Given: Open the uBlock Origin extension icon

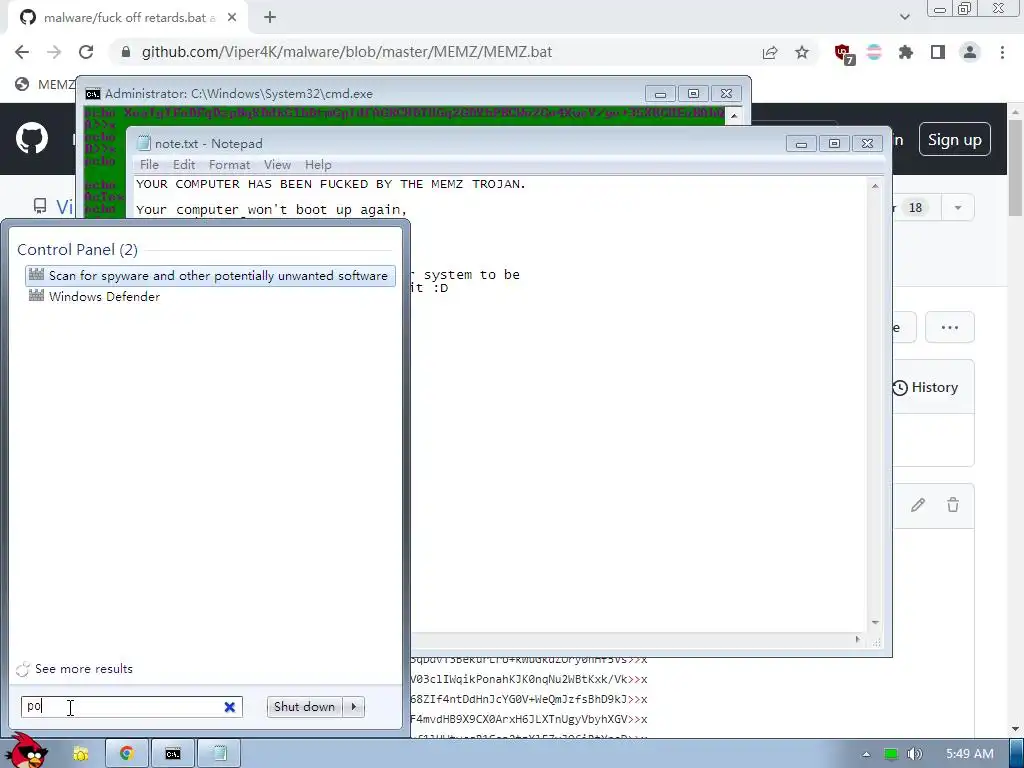Looking at the screenshot, I should (844, 53).
